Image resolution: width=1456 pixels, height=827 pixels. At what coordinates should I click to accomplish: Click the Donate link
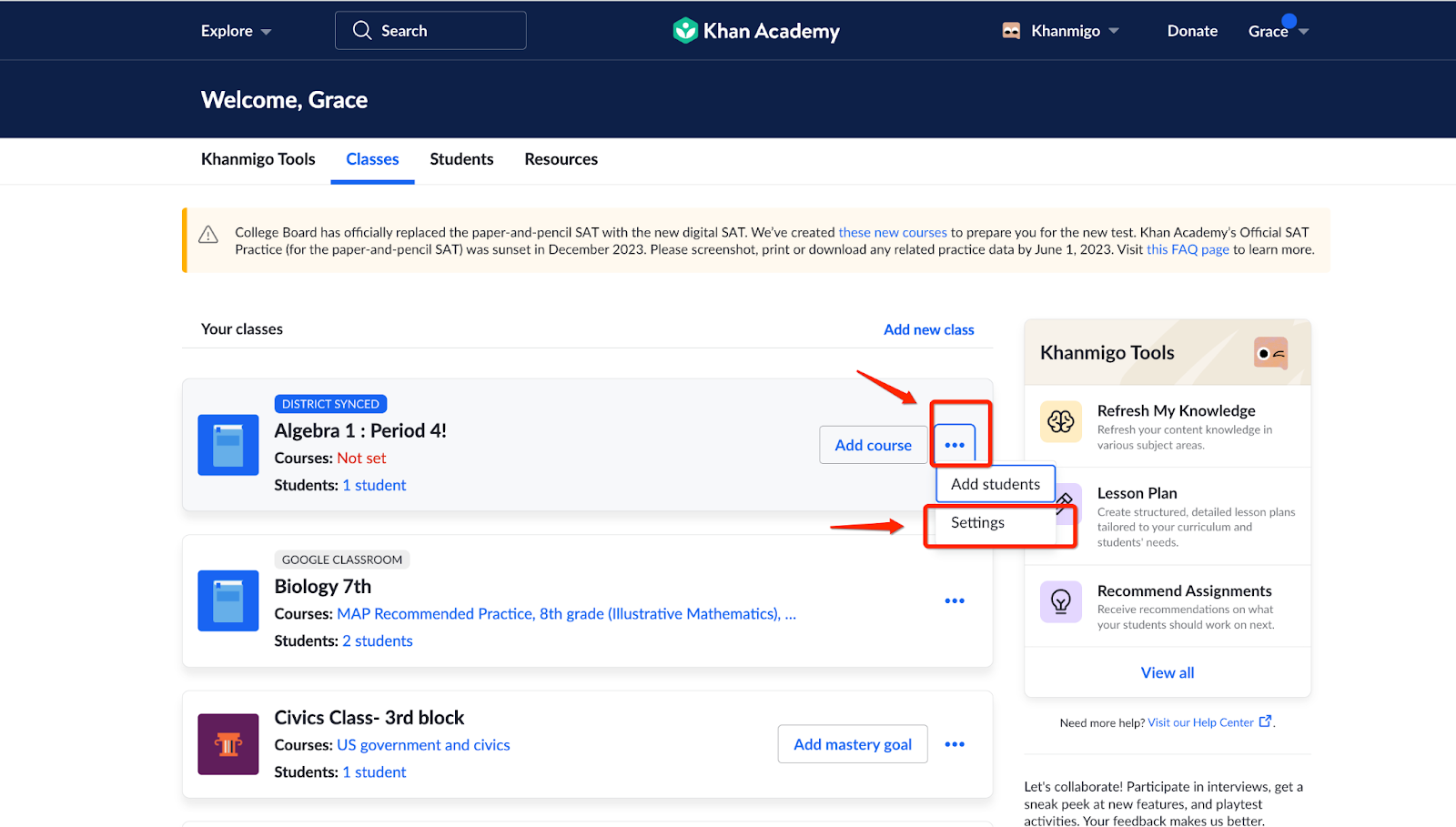click(x=1192, y=31)
